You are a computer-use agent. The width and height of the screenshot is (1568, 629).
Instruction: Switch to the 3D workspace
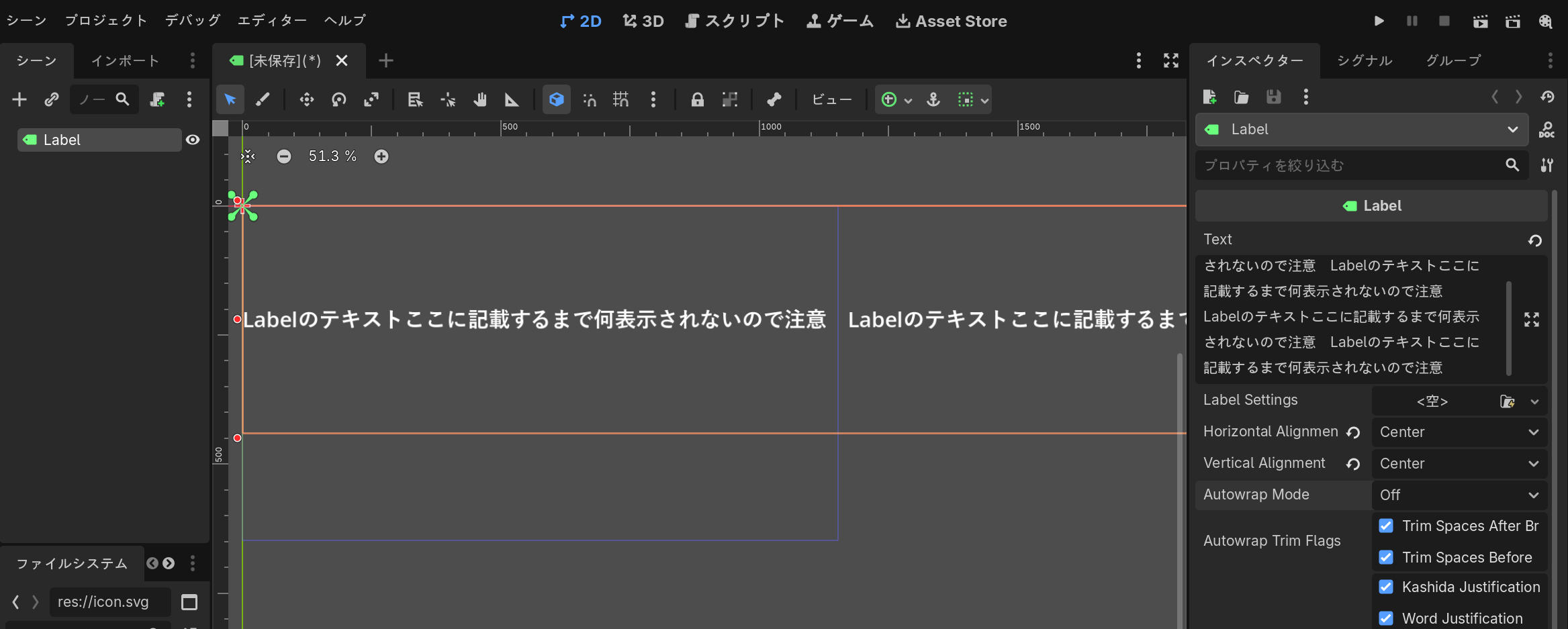coord(643,21)
